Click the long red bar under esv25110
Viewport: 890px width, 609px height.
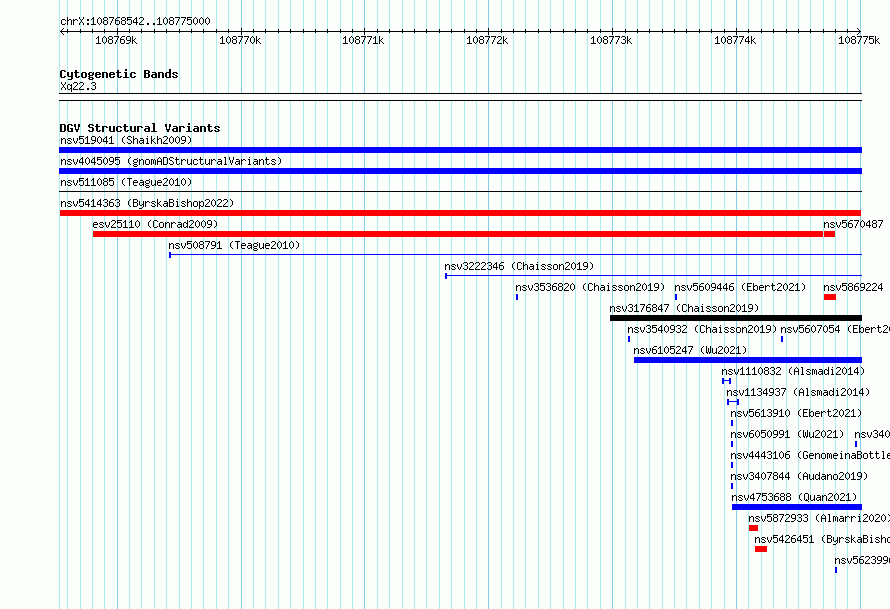(457, 234)
